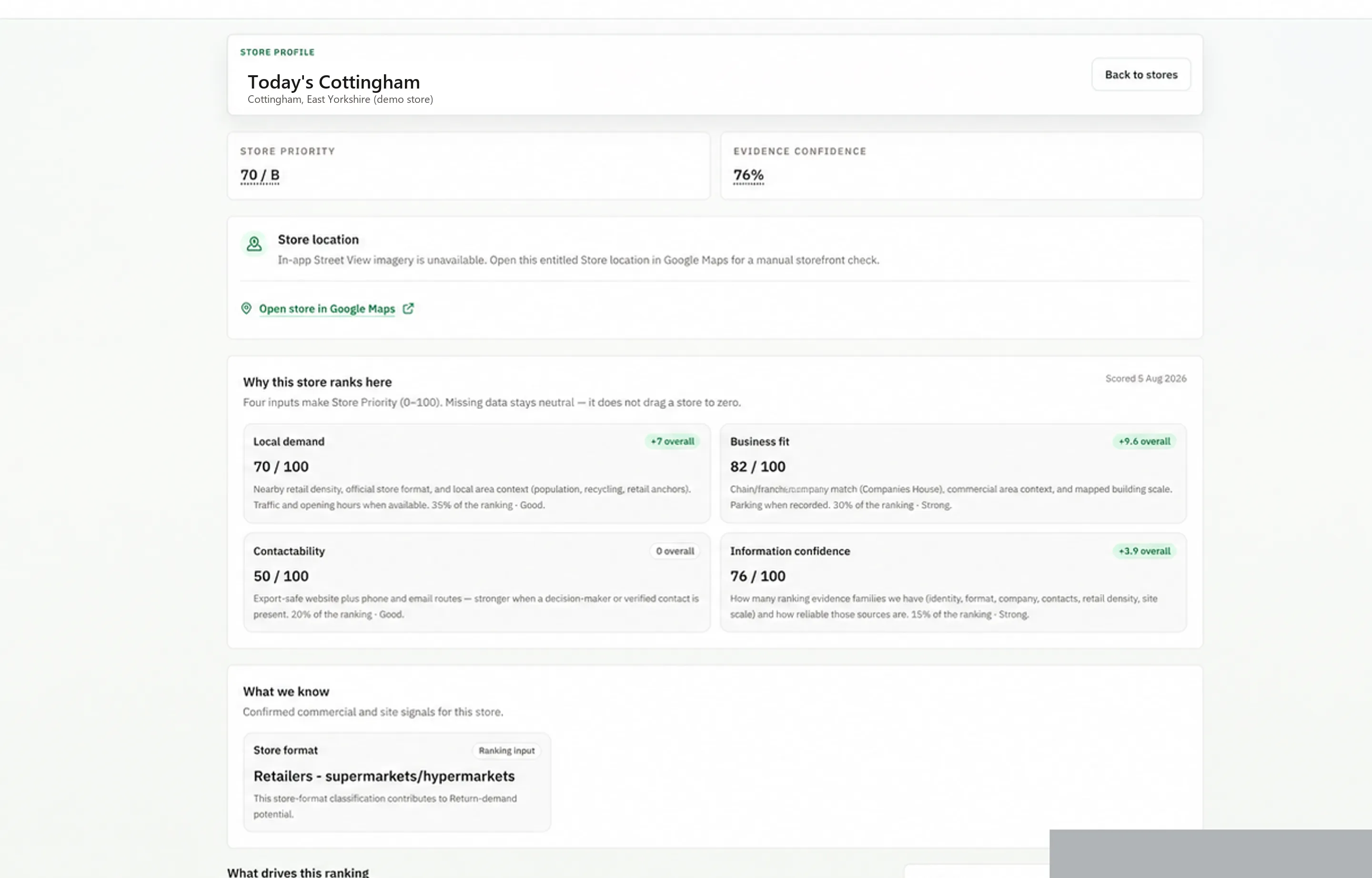Click Retailers - supermarkets/hypermarkets value
1372x878 pixels.
tap(384, 776)
